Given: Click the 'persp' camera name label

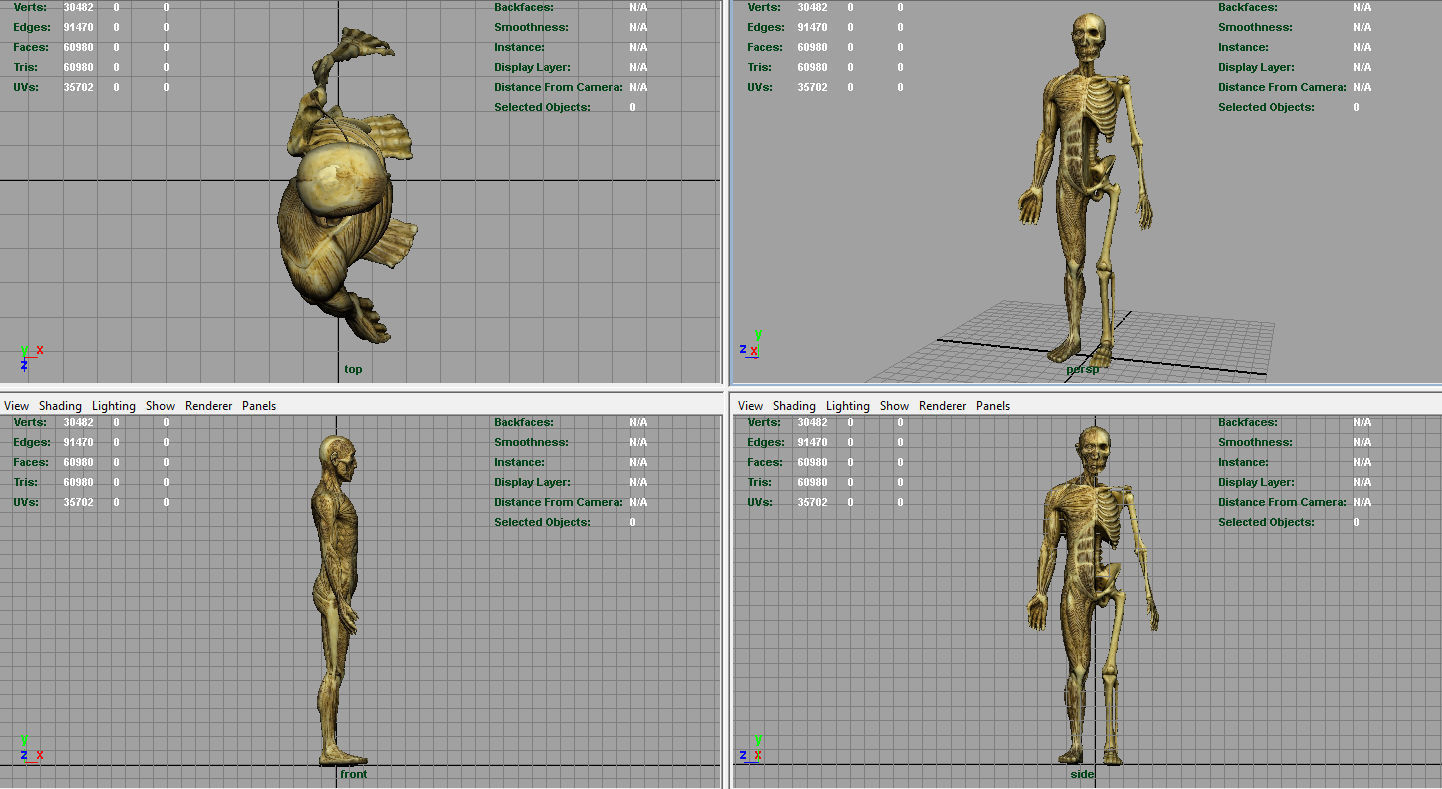Looking at the screenshot, I should pos(1082,369).
